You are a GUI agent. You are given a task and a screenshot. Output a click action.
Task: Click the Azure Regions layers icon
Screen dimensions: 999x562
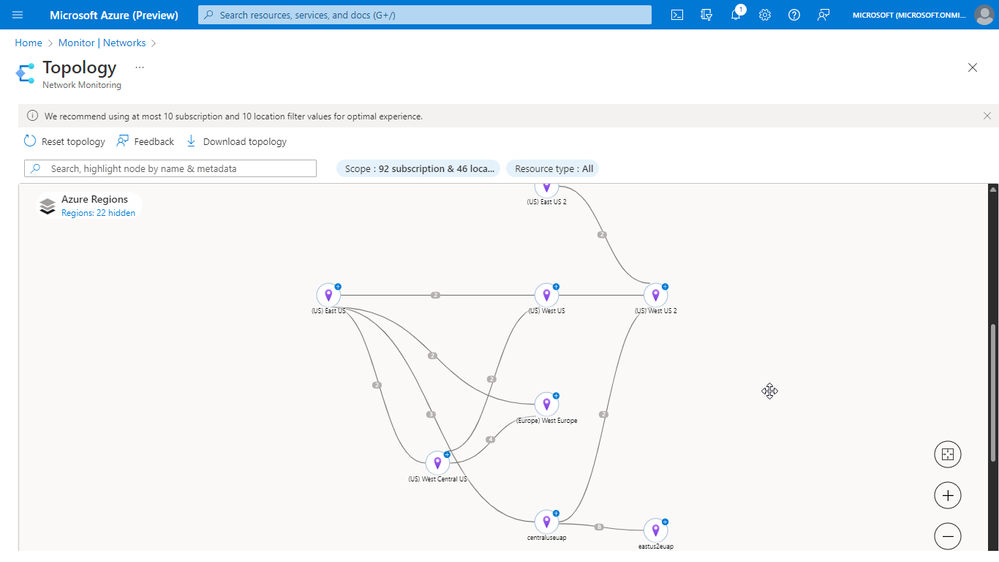coord(48,206)
